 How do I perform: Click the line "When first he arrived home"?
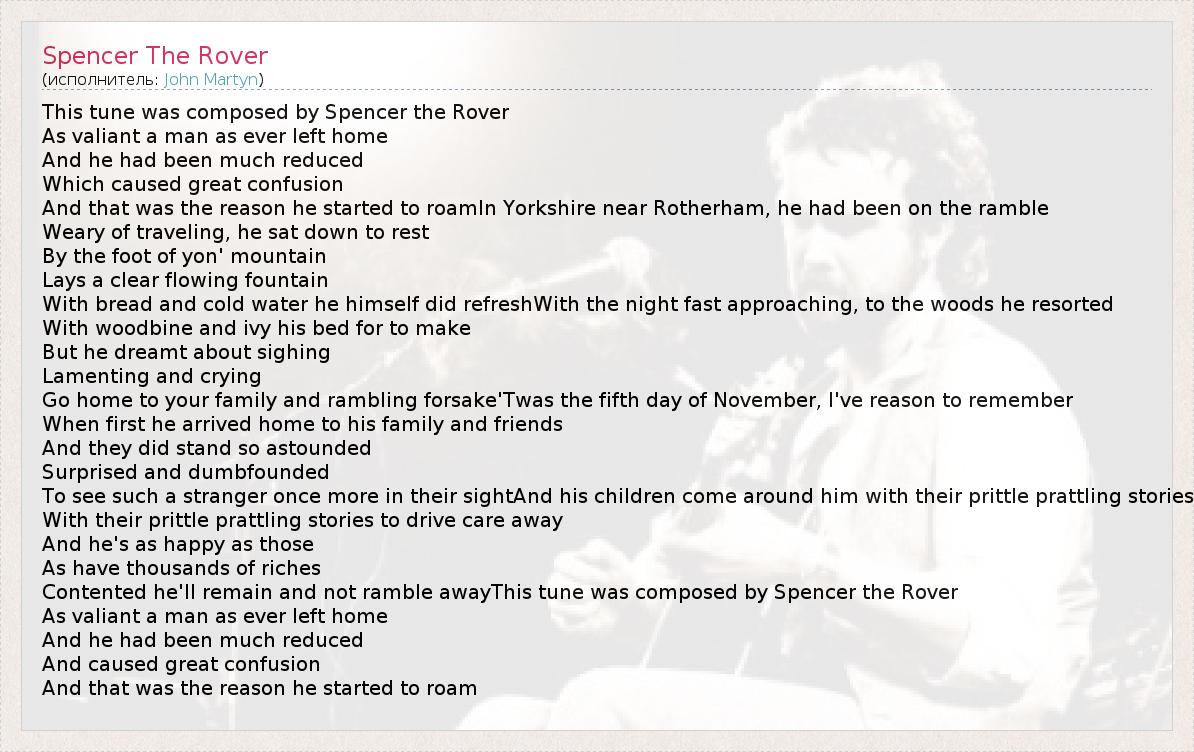(302, 424)
